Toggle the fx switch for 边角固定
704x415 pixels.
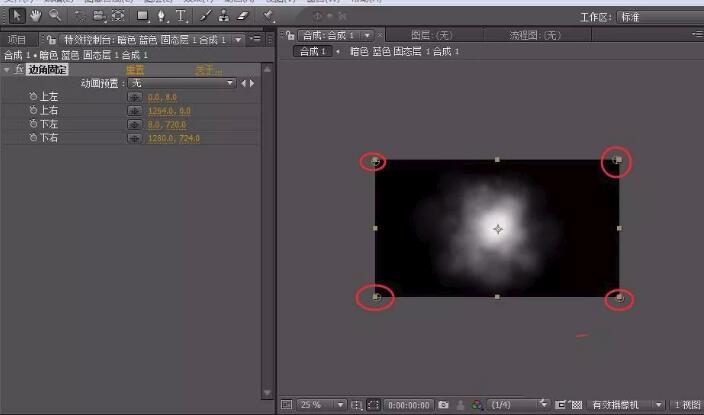(18, 70)
